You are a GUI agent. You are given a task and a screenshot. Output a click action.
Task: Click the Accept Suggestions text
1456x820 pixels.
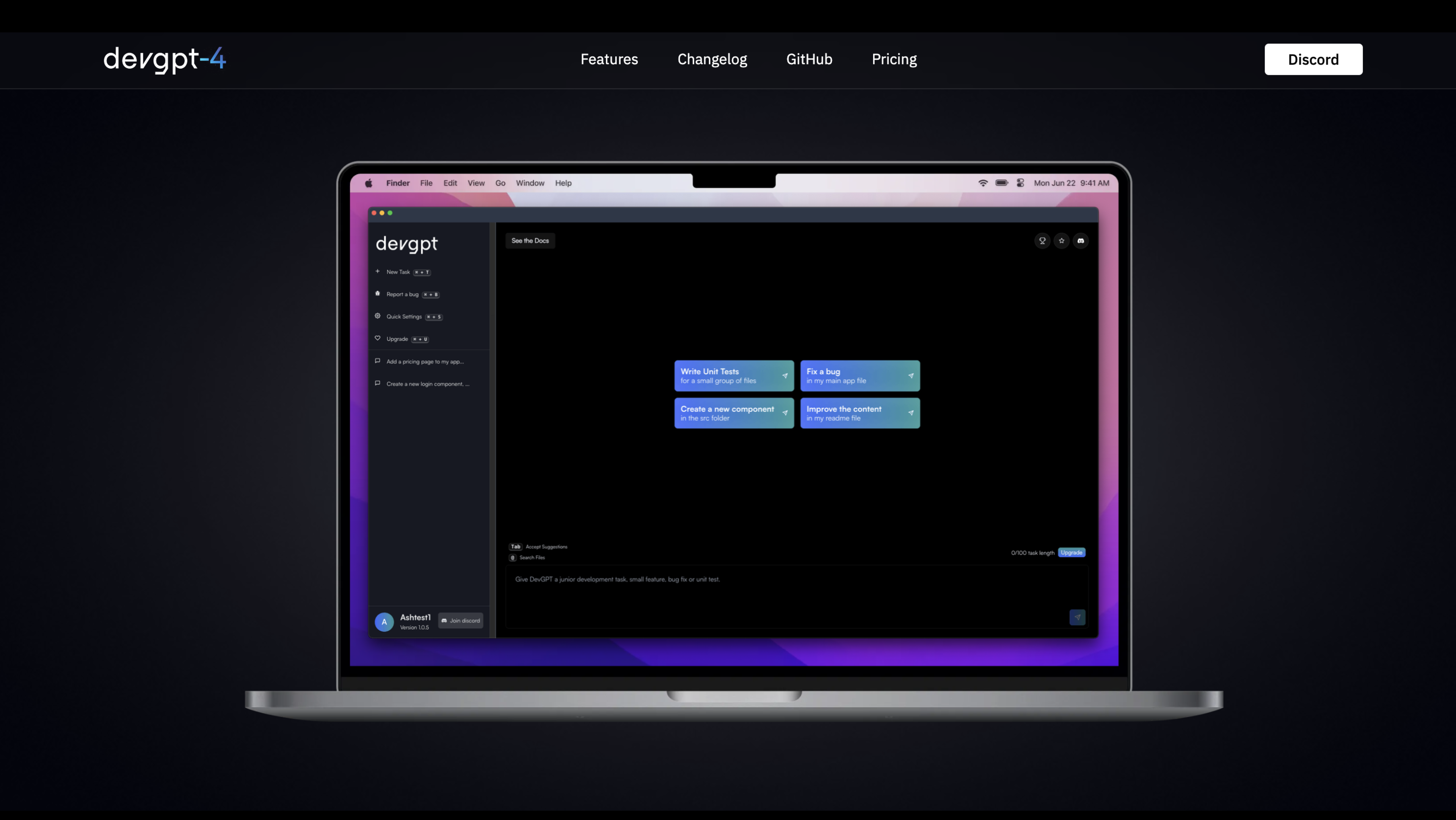tap(546, 547)
